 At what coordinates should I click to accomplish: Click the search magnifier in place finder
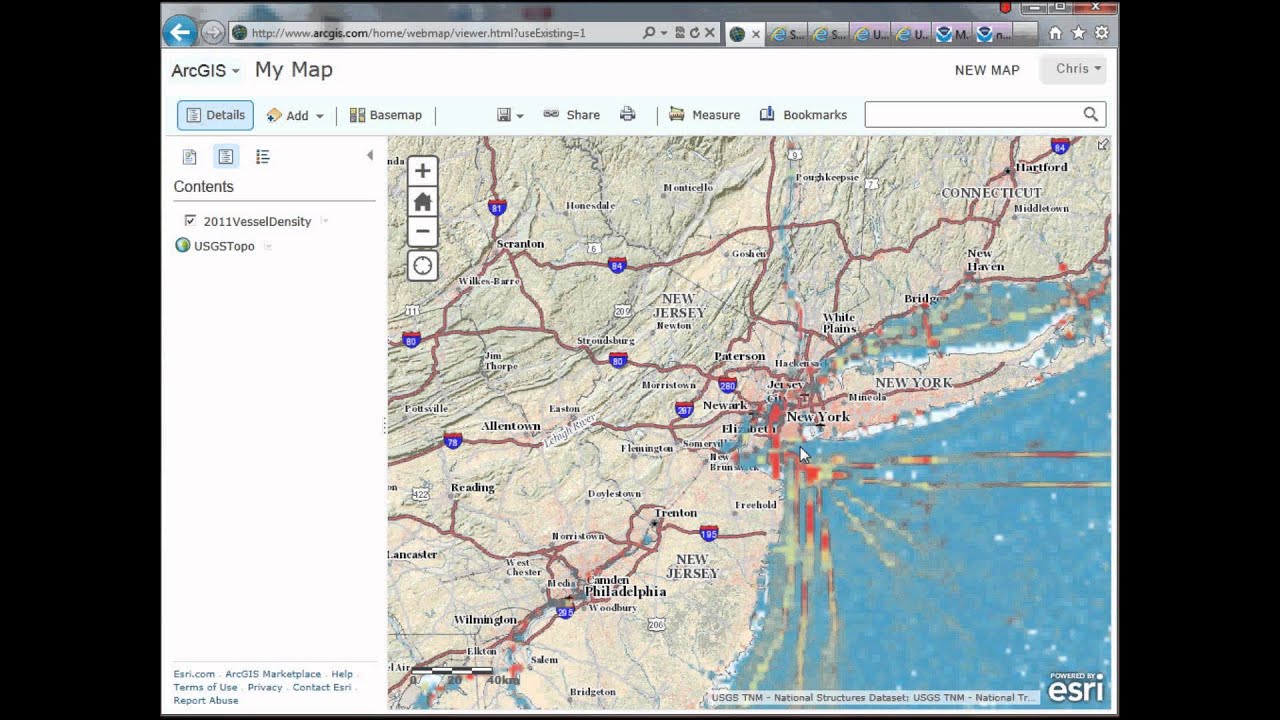tap(1091, 114)
